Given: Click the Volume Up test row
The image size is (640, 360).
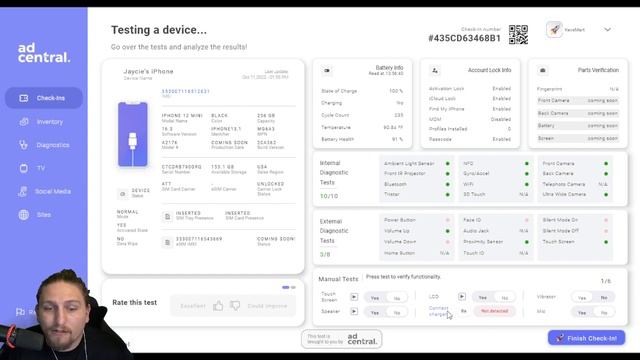Looking at the screenshot, I should [x=417, y=231].
